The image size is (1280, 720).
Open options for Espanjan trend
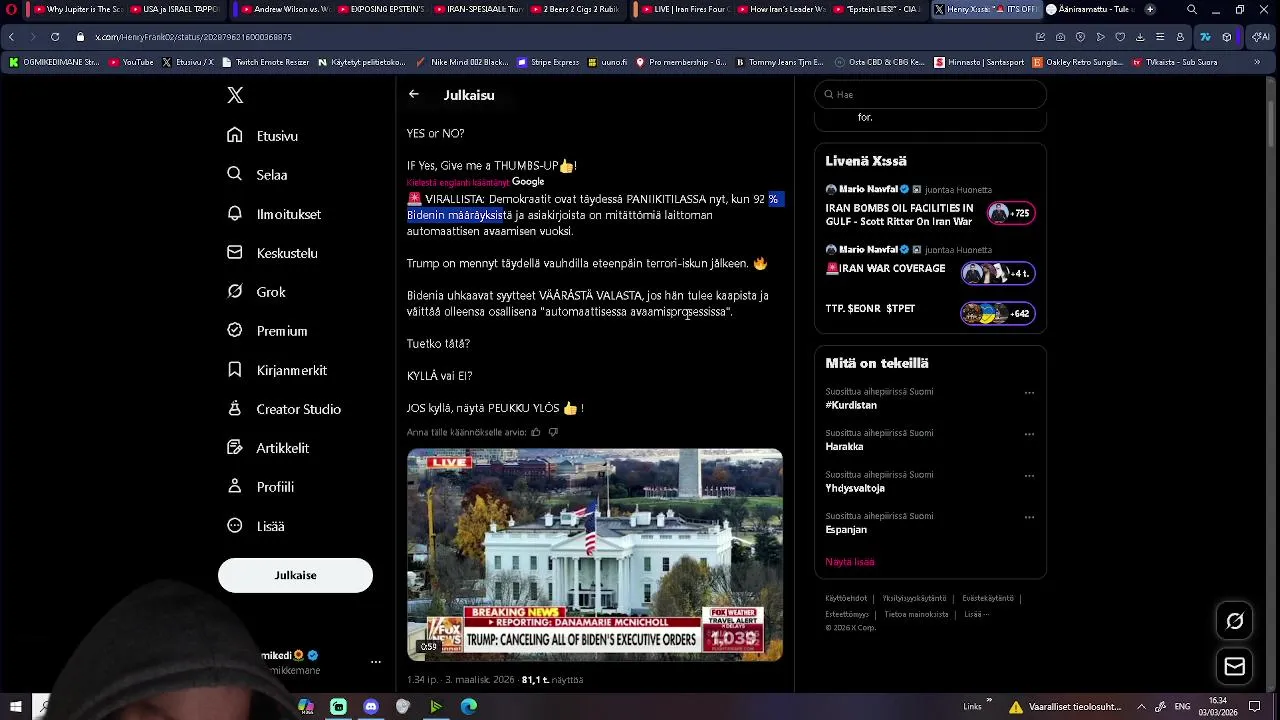click(x=1029, y=517)
